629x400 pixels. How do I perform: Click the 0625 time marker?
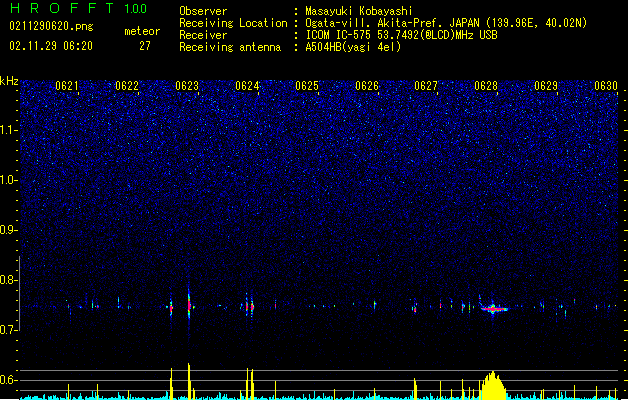(x=307, y=86)
